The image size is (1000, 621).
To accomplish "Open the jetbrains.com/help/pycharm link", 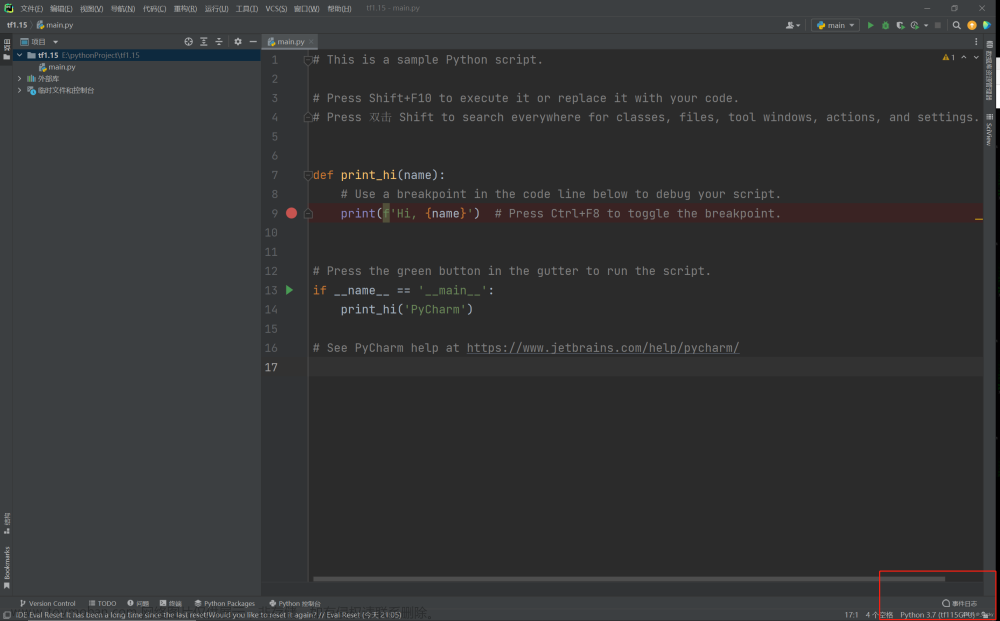I will [603, 348].
